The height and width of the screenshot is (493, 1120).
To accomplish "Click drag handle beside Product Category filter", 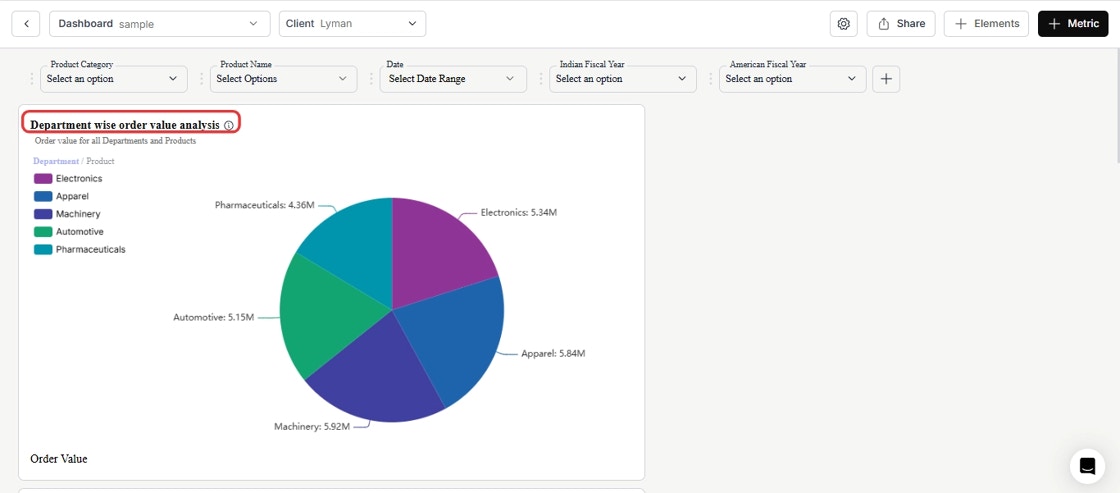I will click(31, 79).
